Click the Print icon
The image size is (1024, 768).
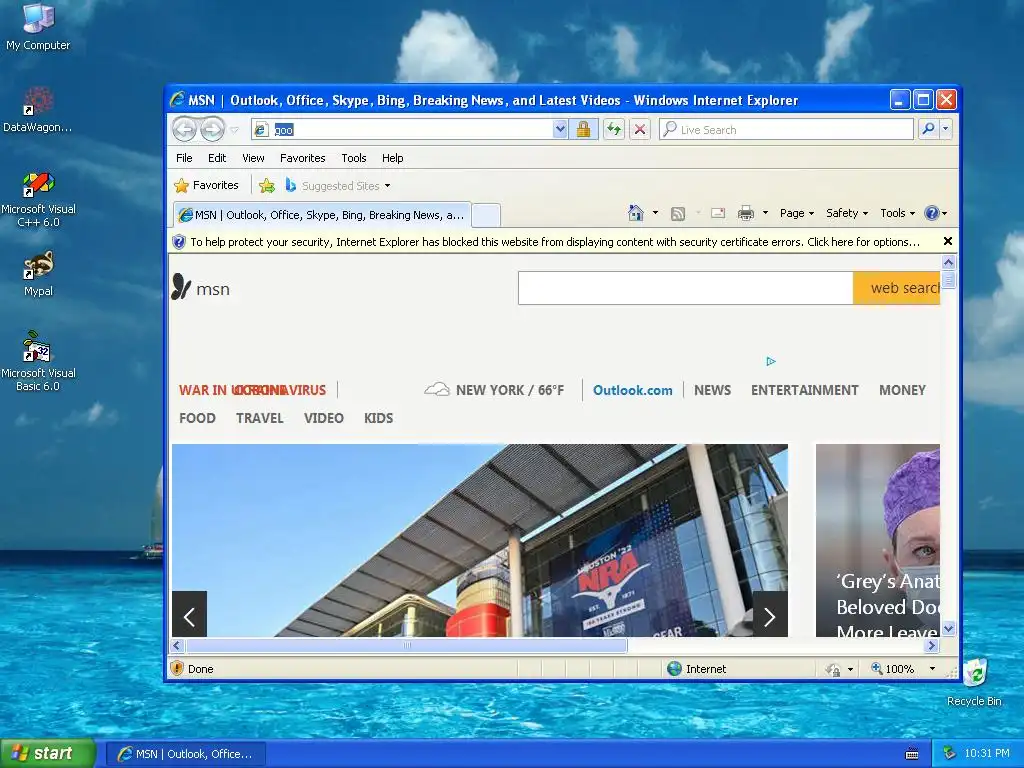pyautogui.click(x=746, y=213)
